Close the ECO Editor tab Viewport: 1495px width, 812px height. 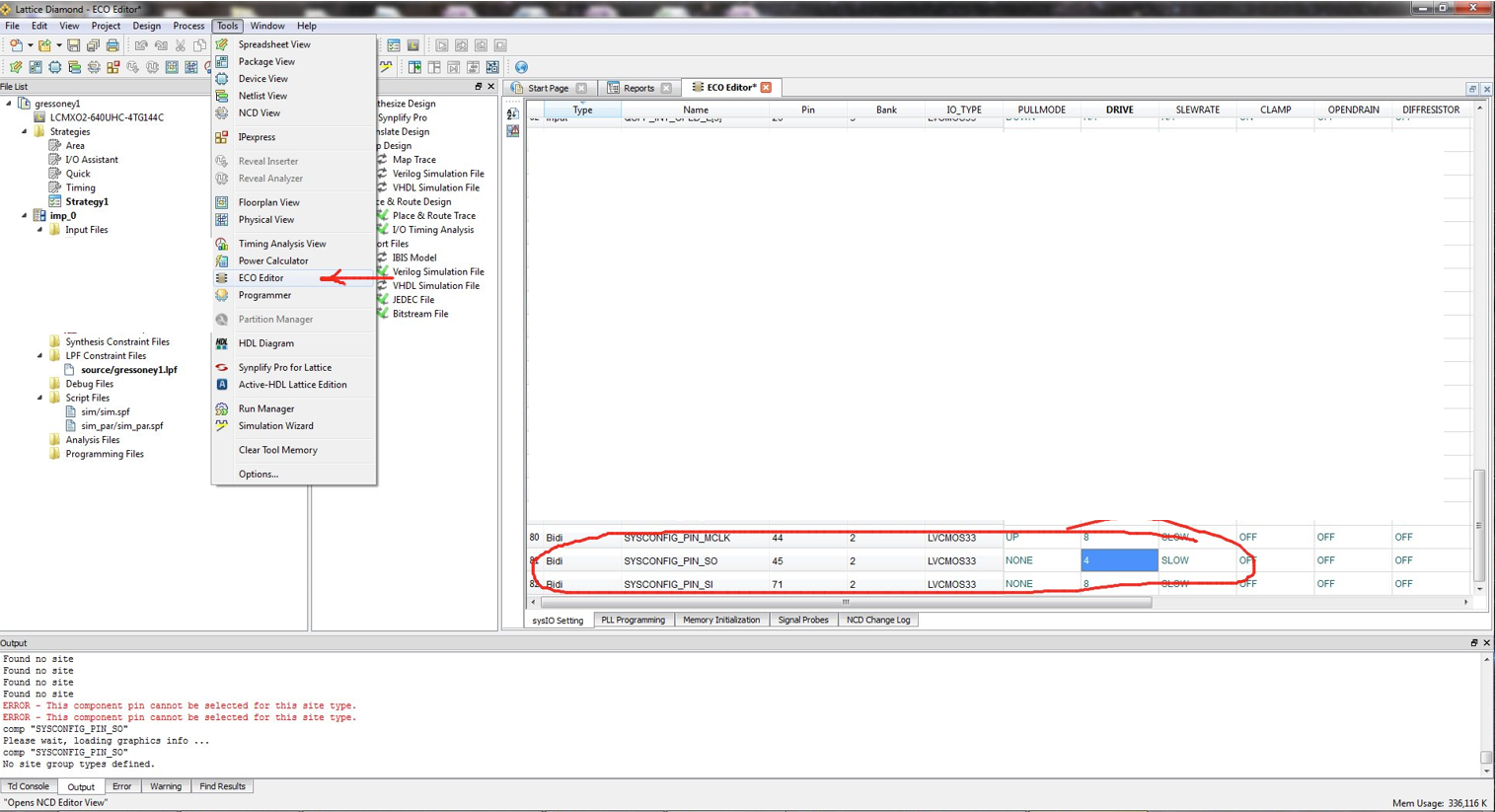[767, 88]
